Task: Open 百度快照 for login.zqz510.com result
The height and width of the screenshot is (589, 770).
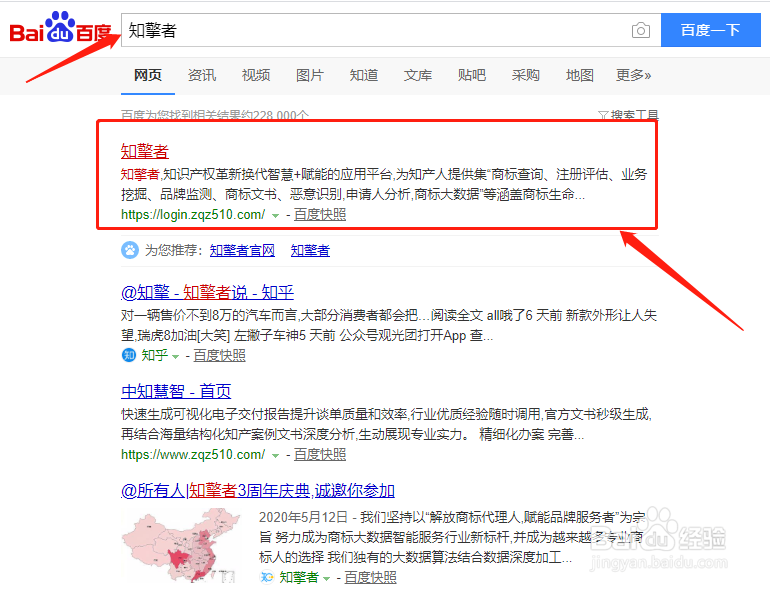Action: [320, 215]
